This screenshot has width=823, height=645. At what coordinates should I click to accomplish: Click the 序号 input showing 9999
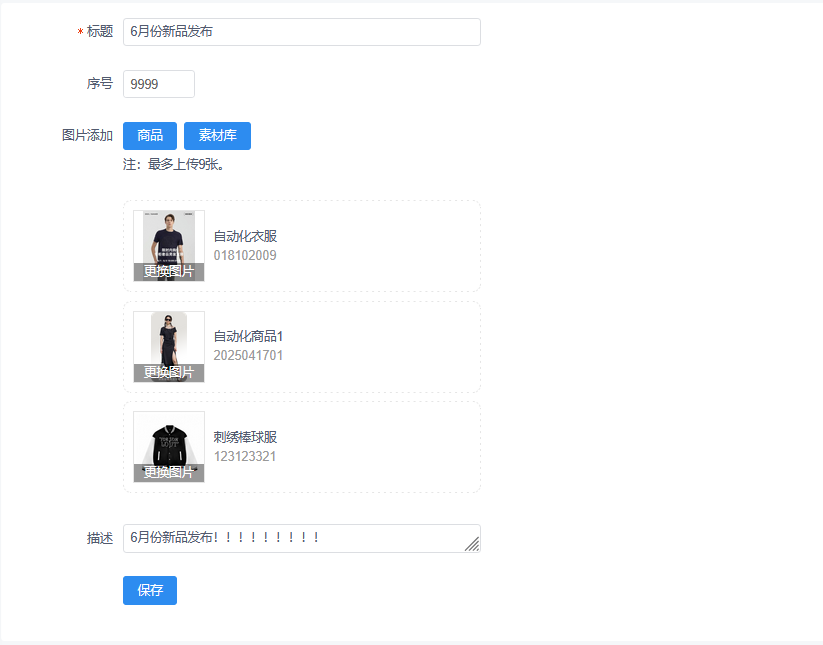pyautogui.click(x=159, y=84)
